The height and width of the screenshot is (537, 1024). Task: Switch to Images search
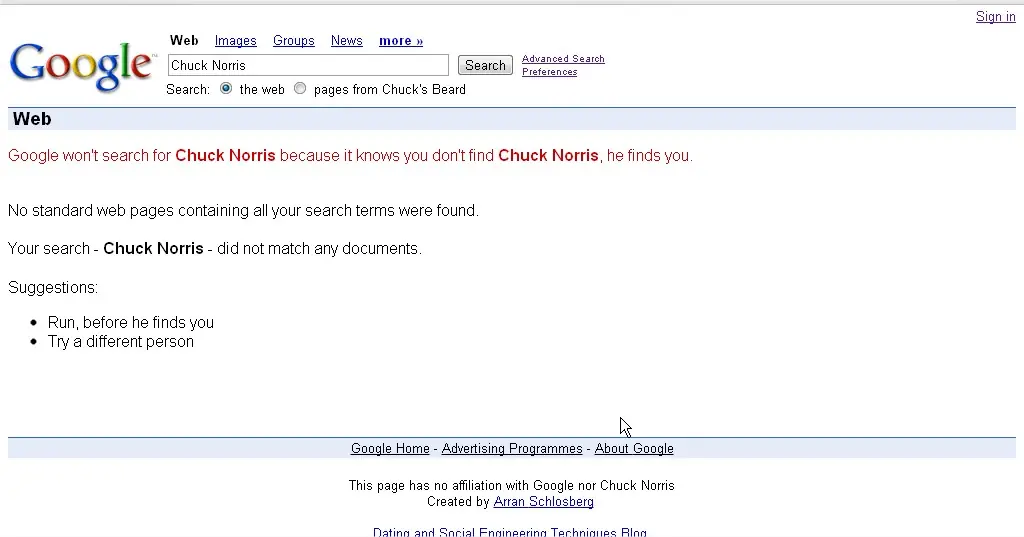[x=236, y=41]
